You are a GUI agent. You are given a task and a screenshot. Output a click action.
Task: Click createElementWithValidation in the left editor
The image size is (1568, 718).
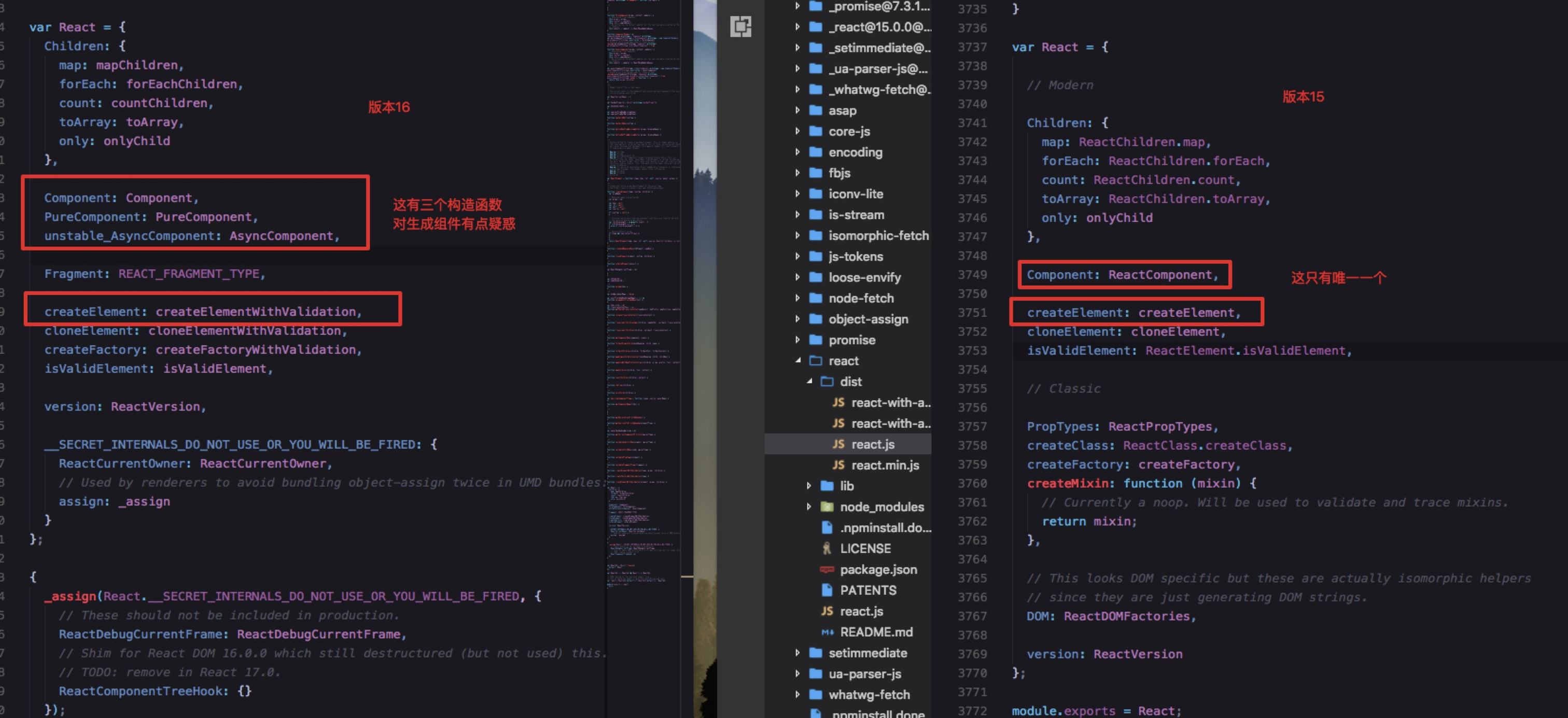coord(256,312)
